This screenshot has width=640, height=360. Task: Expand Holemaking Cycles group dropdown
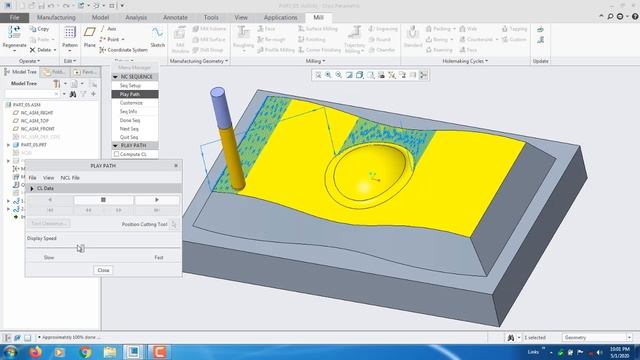(x=465, y=61)
